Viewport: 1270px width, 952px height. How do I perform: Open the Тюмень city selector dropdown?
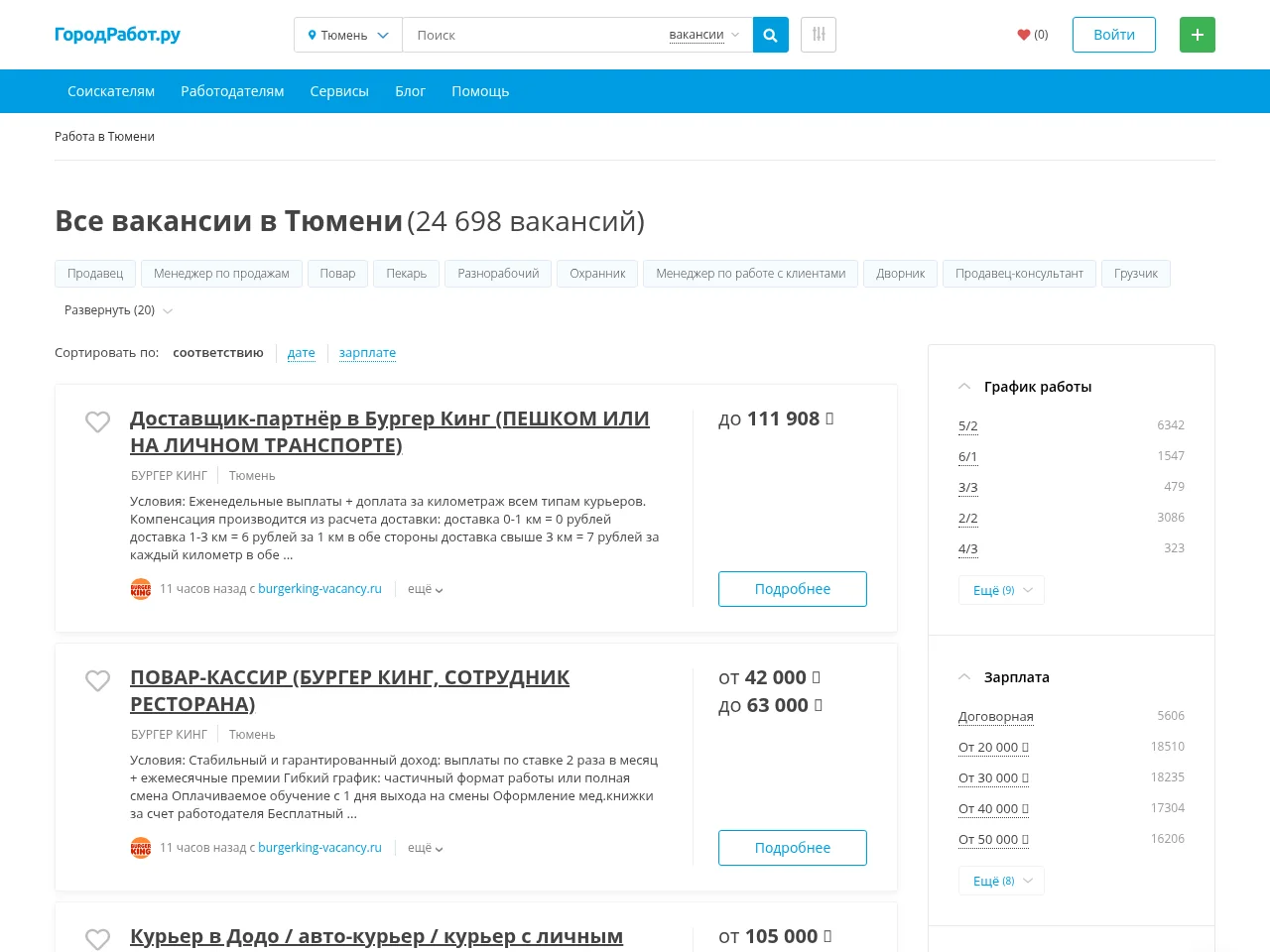pos(348,35)
